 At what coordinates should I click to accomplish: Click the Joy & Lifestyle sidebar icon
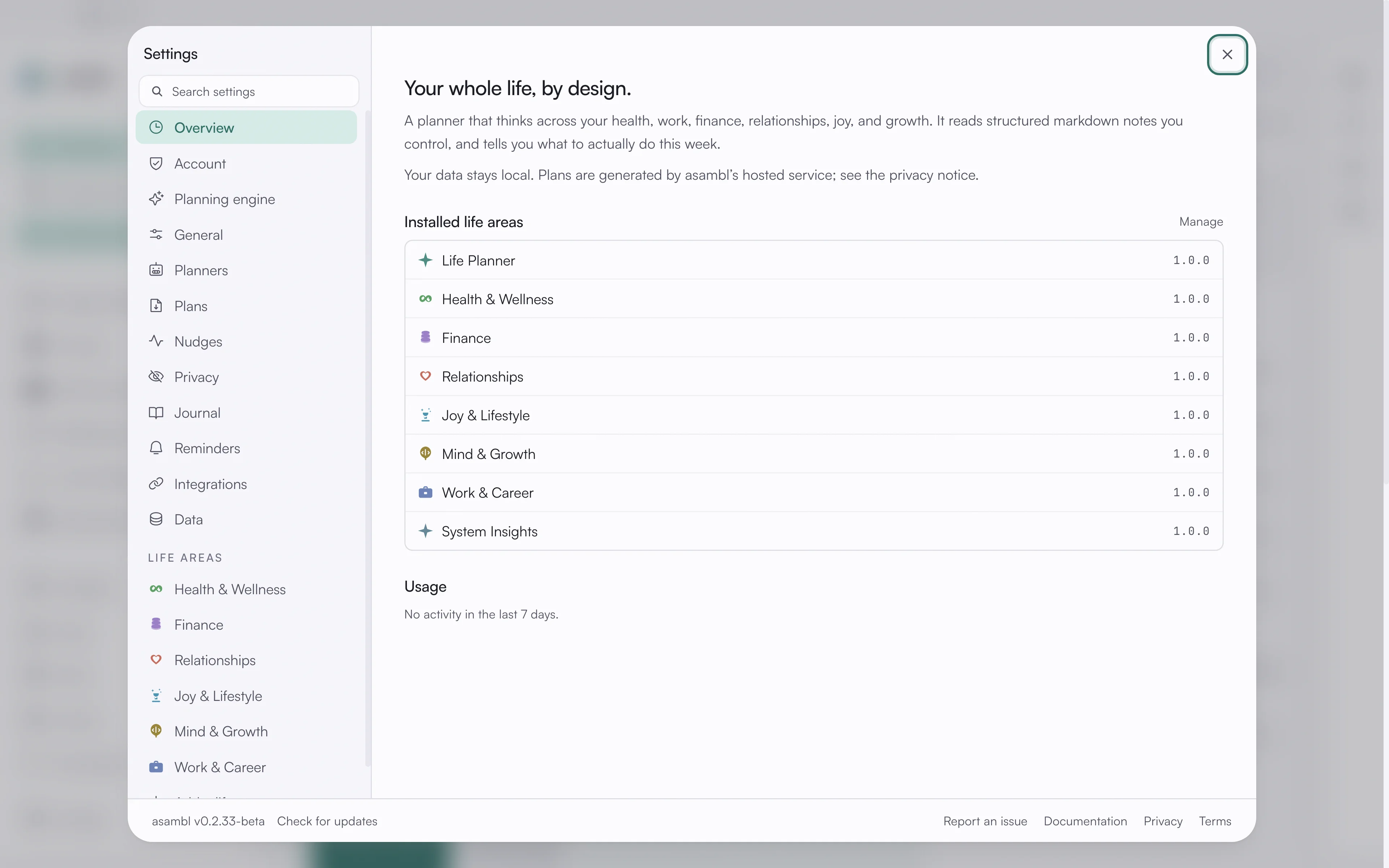[x=156, y=695]
